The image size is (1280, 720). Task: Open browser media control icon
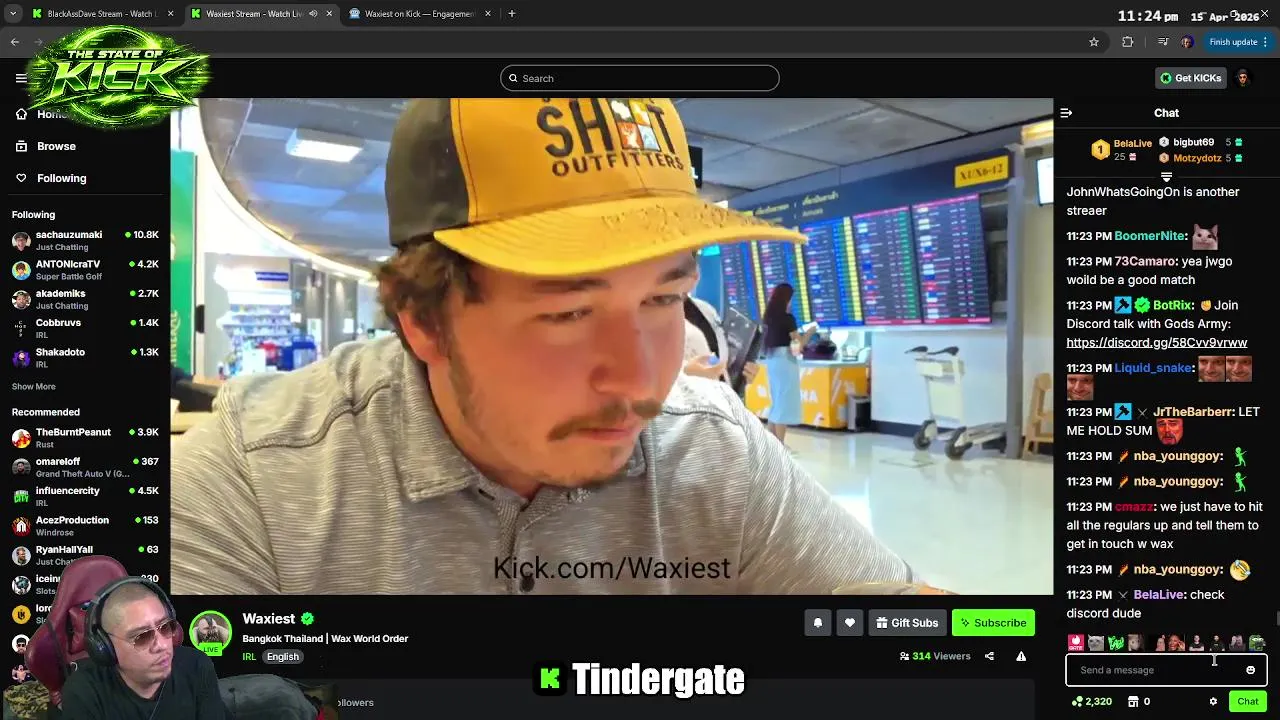1162,42
